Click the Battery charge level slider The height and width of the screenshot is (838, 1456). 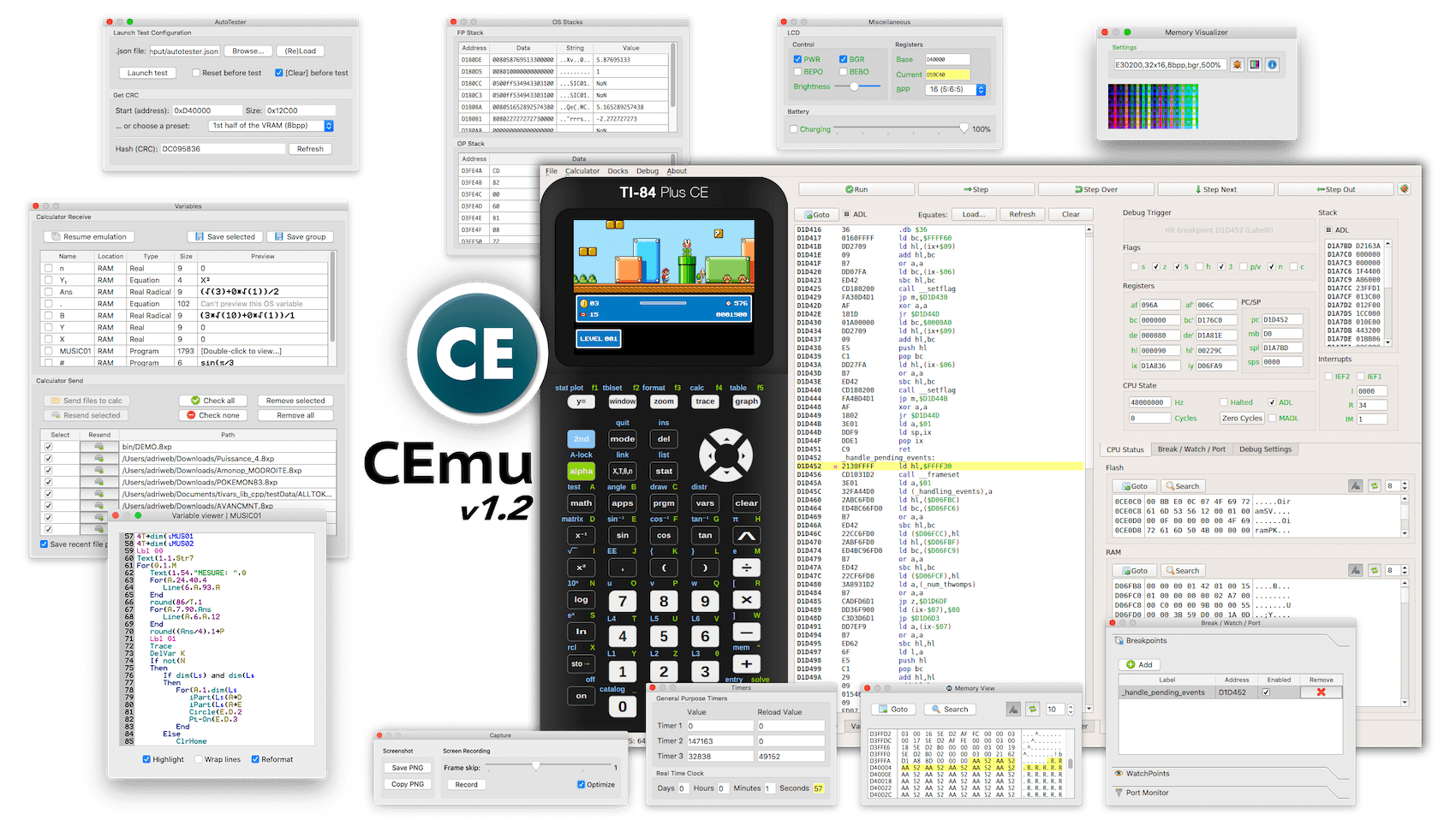point(901,128)
